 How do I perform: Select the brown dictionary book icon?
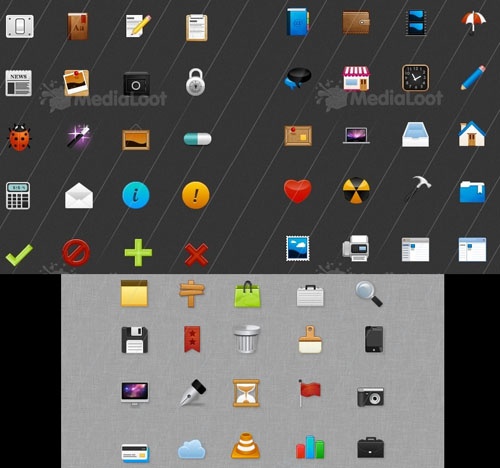(x=78, y=26)
